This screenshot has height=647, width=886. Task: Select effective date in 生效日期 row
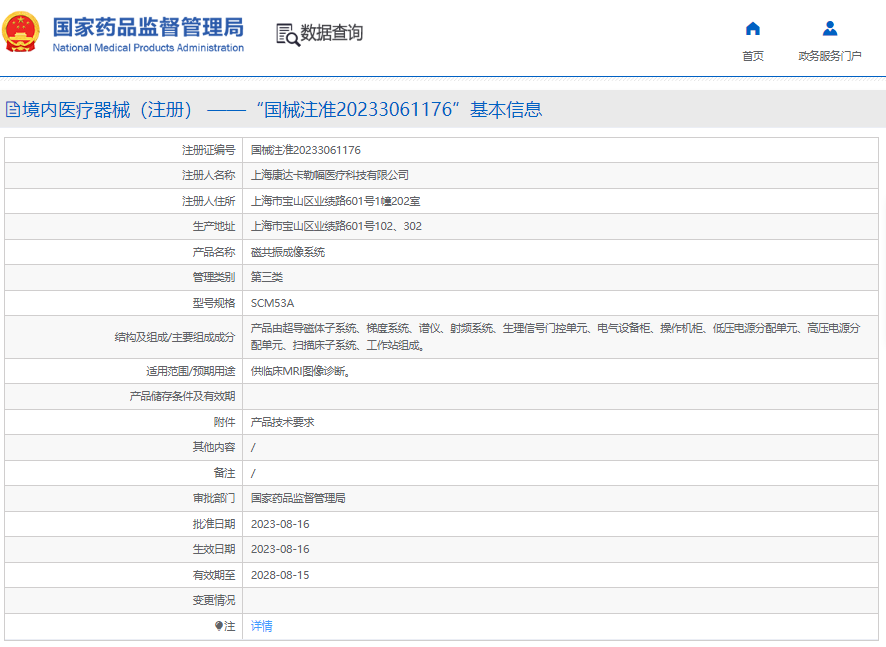280,549
